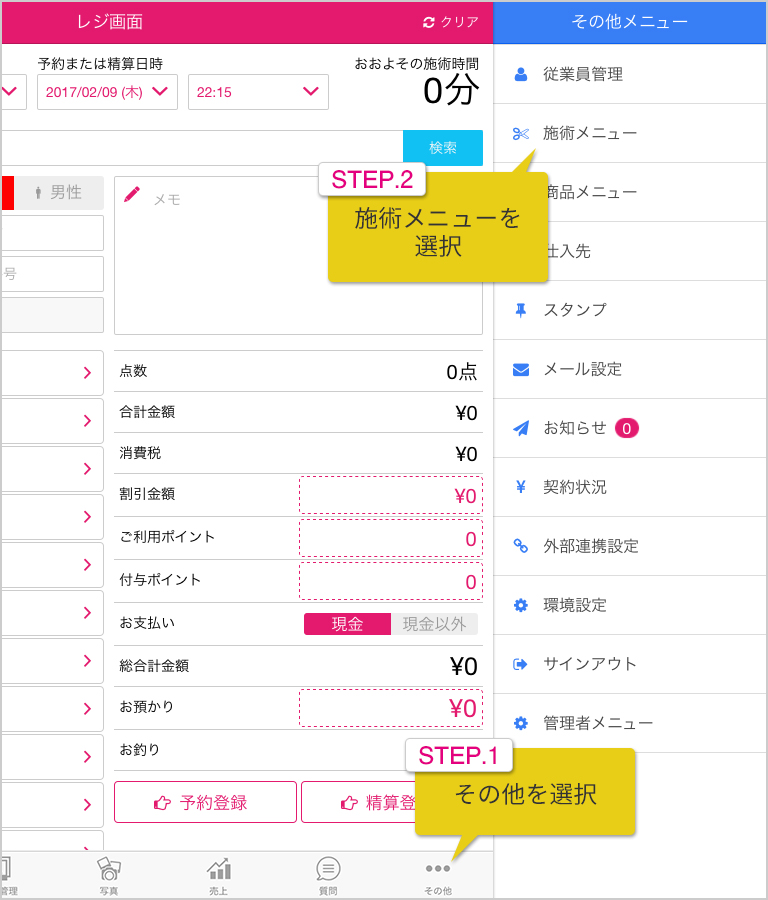Open スタンプ pin icon
Image resolution: width=768 pixels, height=900 pixels.
coord(521,310)
